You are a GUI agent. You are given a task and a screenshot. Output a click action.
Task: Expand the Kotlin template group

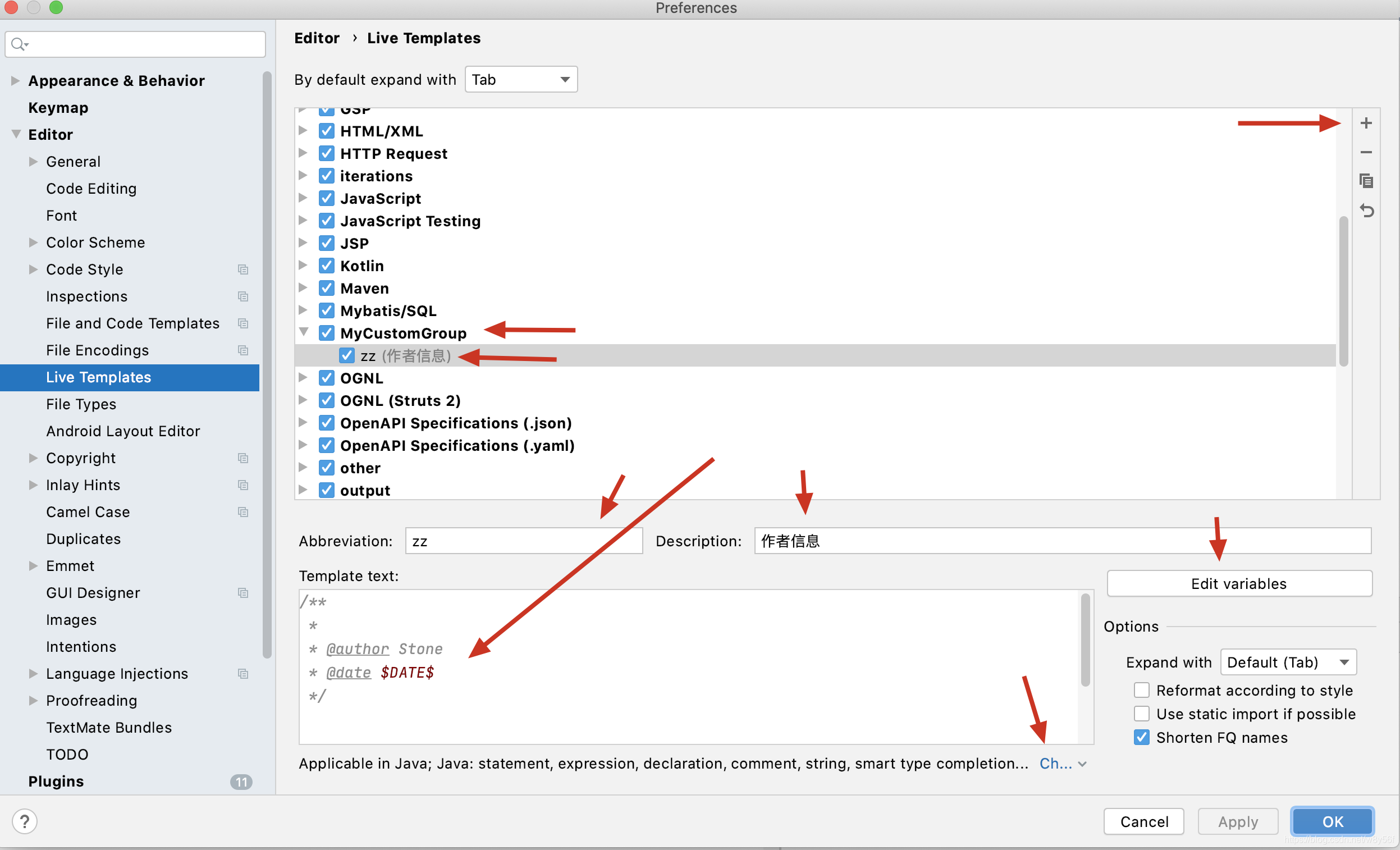coord(304,266)
